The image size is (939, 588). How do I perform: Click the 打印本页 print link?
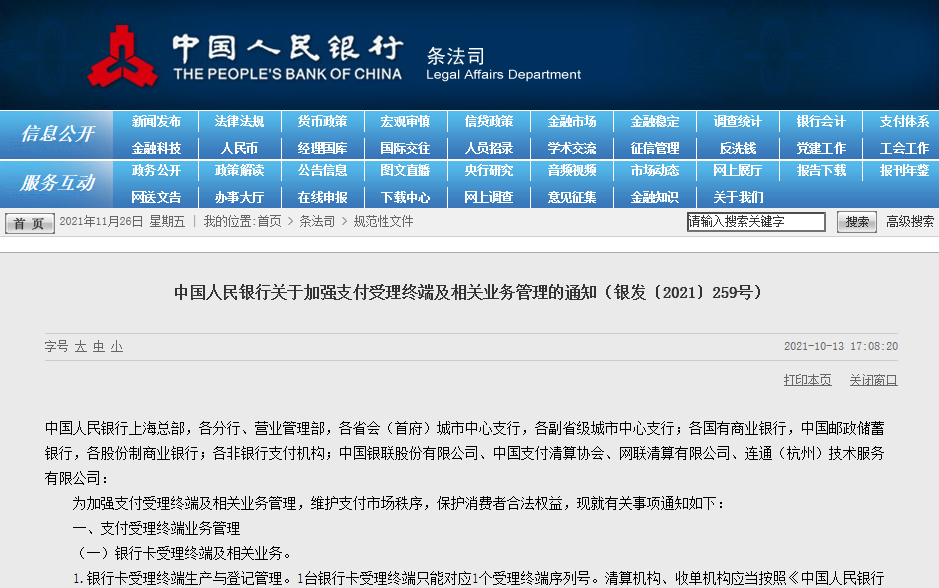805,381
